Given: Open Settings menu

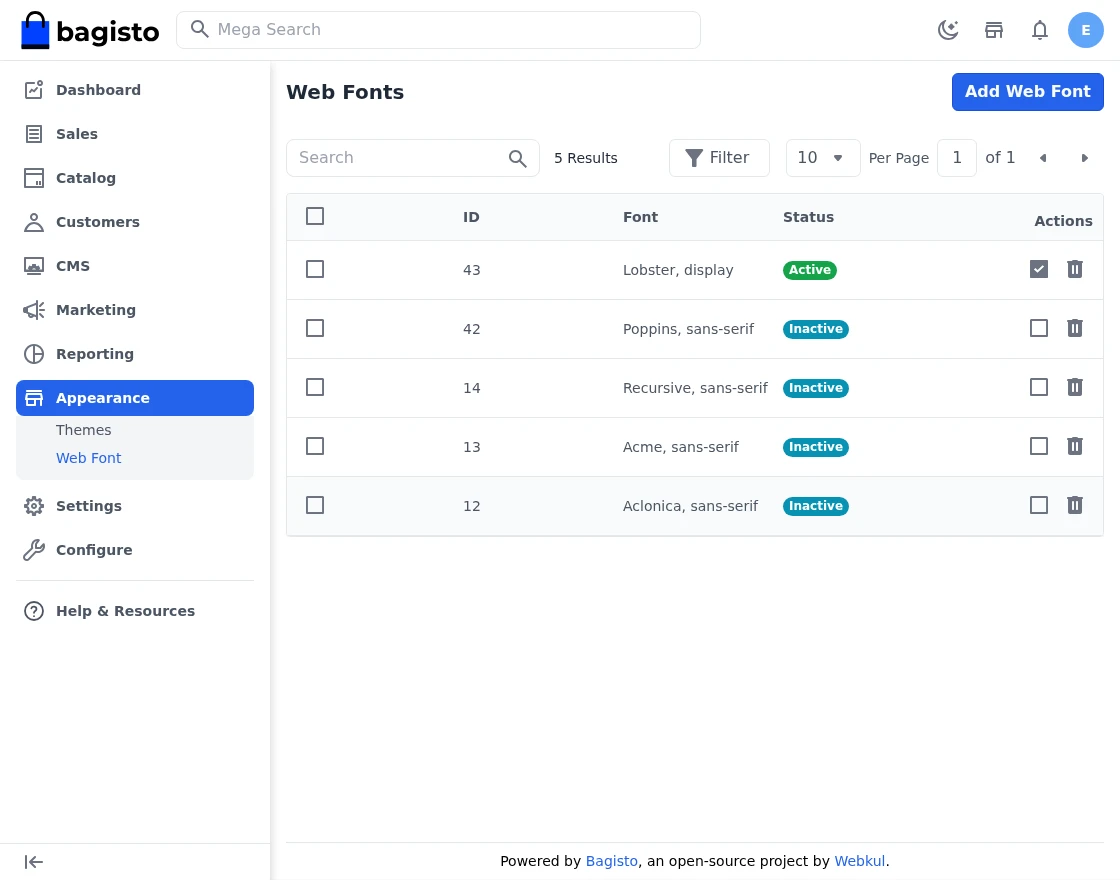Looking at the screenshot, I should click(135, 506).
